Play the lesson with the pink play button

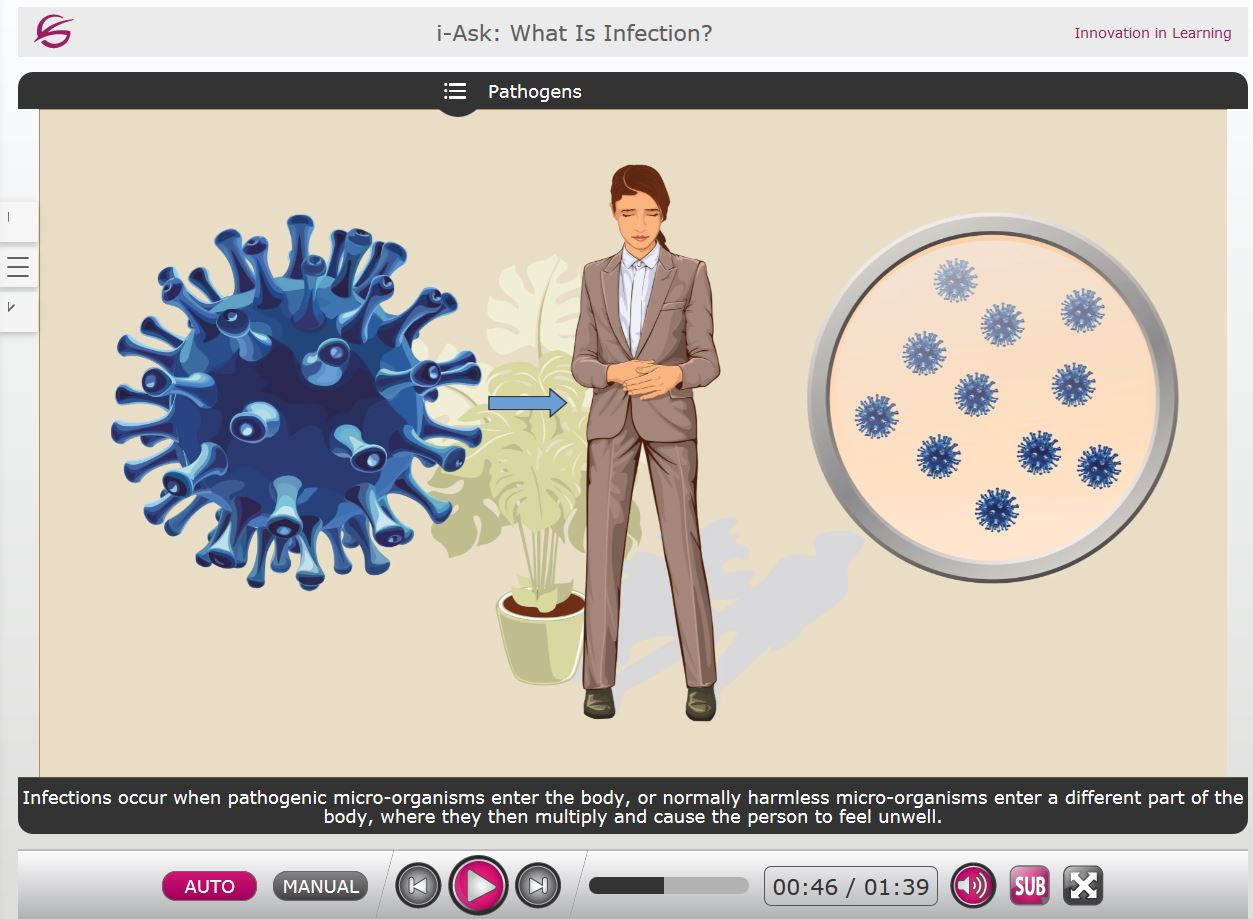coord(479,885)
